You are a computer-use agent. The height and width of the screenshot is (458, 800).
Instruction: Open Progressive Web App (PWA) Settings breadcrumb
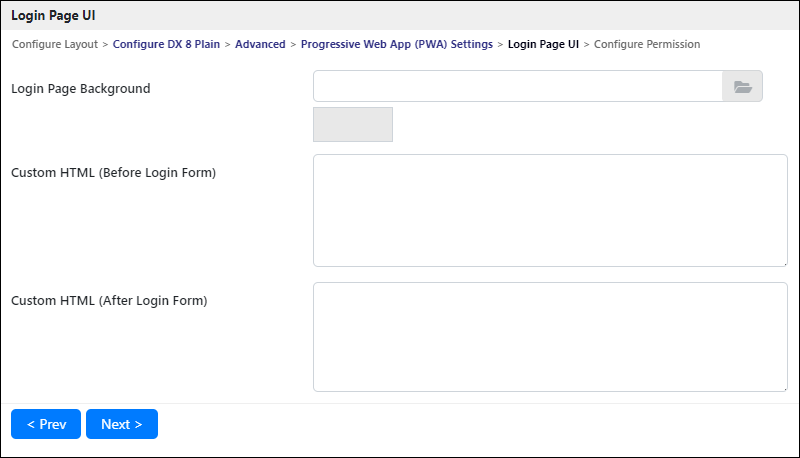(x=397, y=44)
